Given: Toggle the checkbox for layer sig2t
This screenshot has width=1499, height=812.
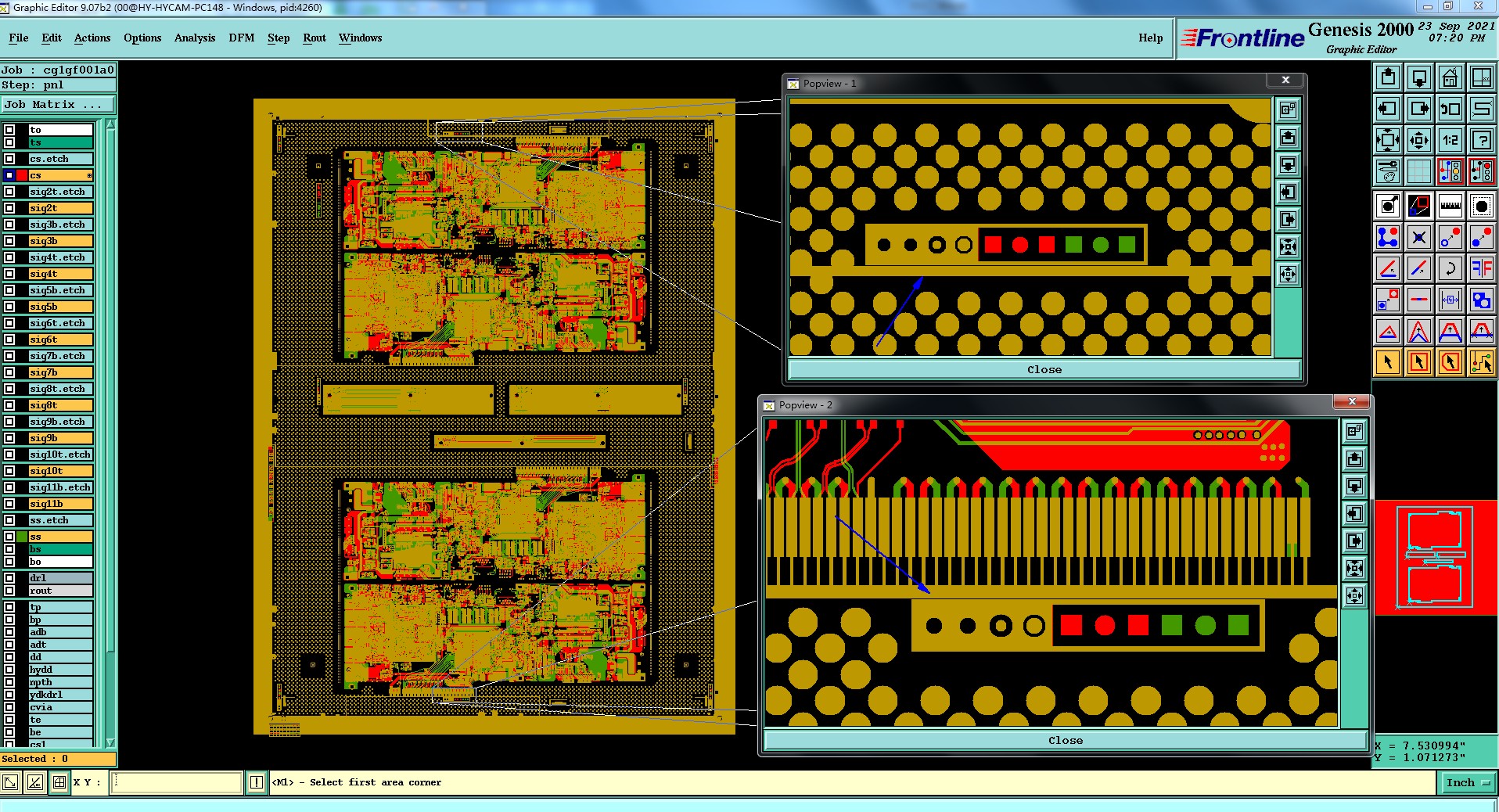Looking at the screenshot, I should click(9, 208).
